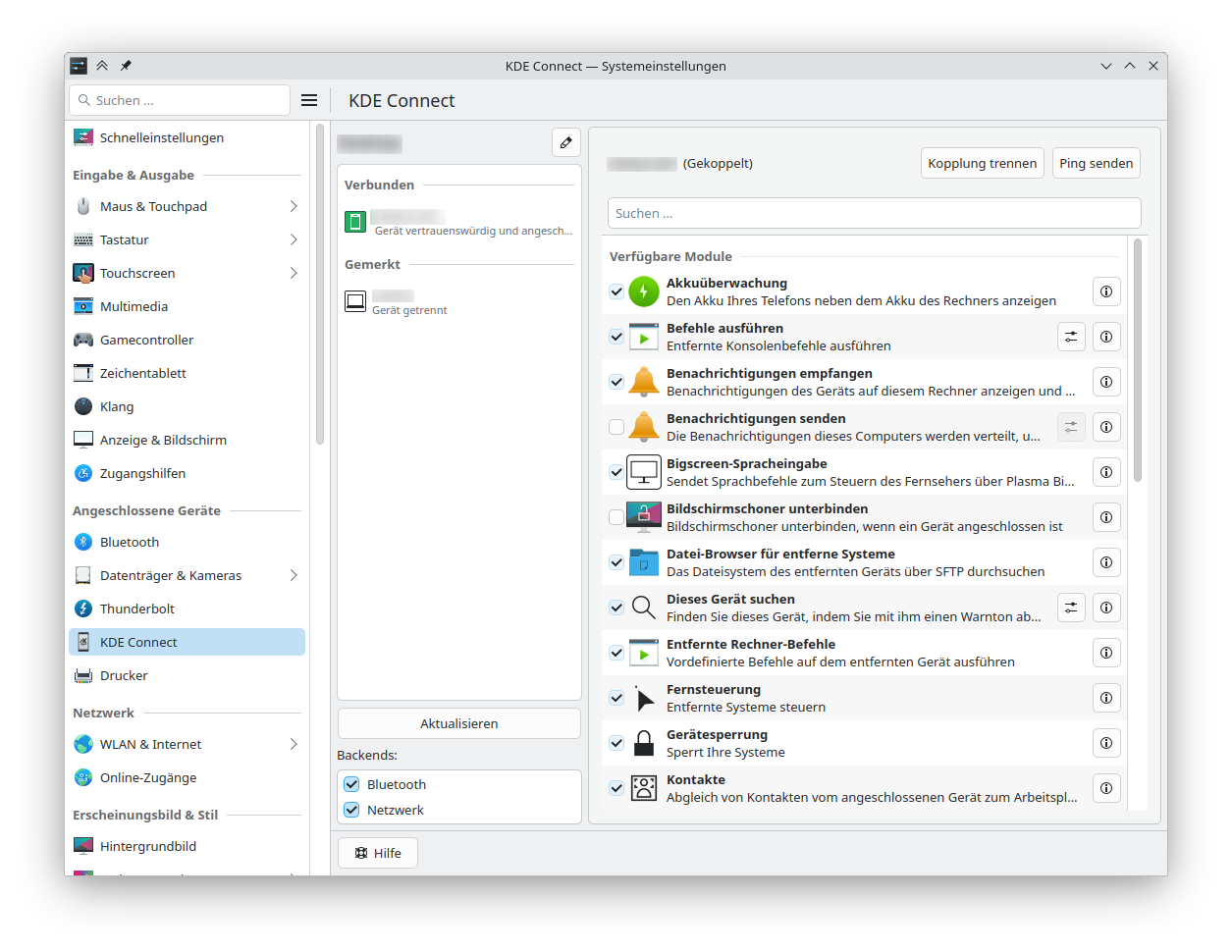Toggle Benachrichtigungen empfangen checkbox
The image size is (1232, 952).
tap(616, 382)
